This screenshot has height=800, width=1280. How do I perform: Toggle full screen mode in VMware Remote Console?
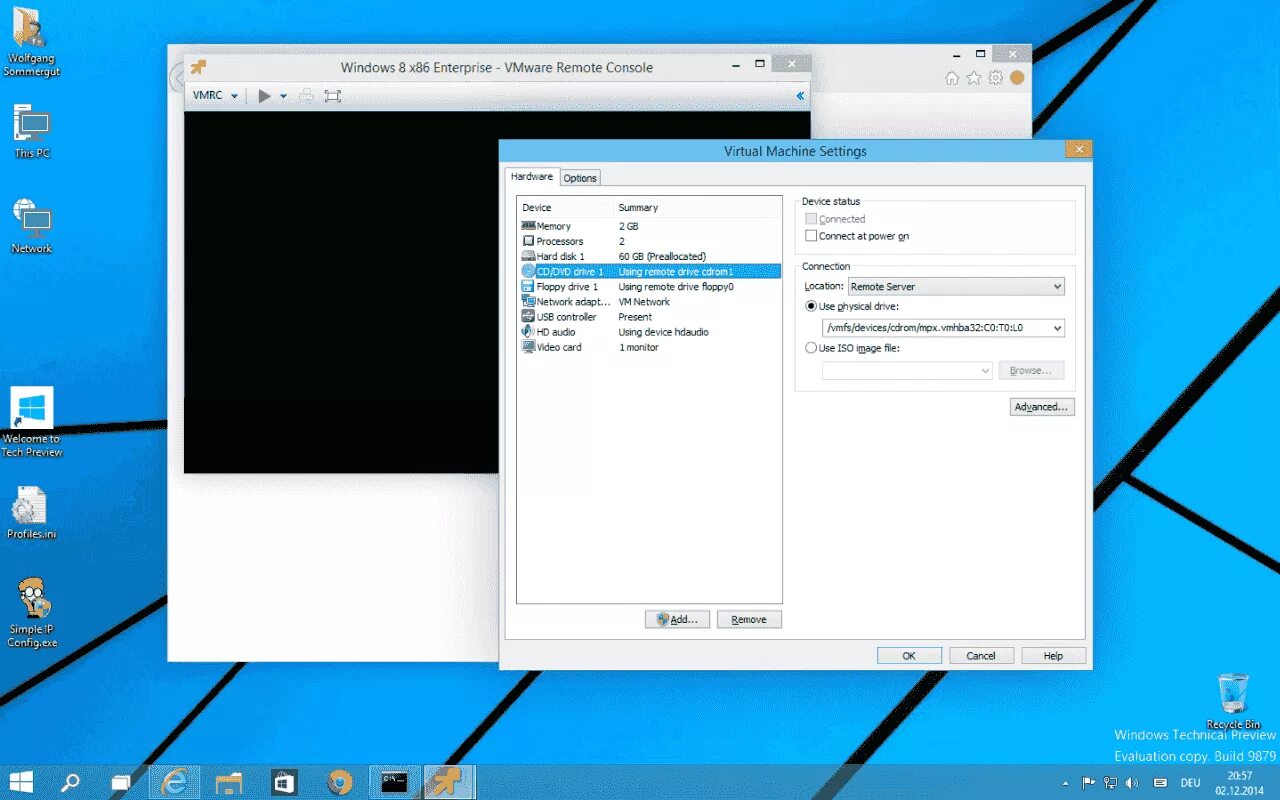(332, 96)
